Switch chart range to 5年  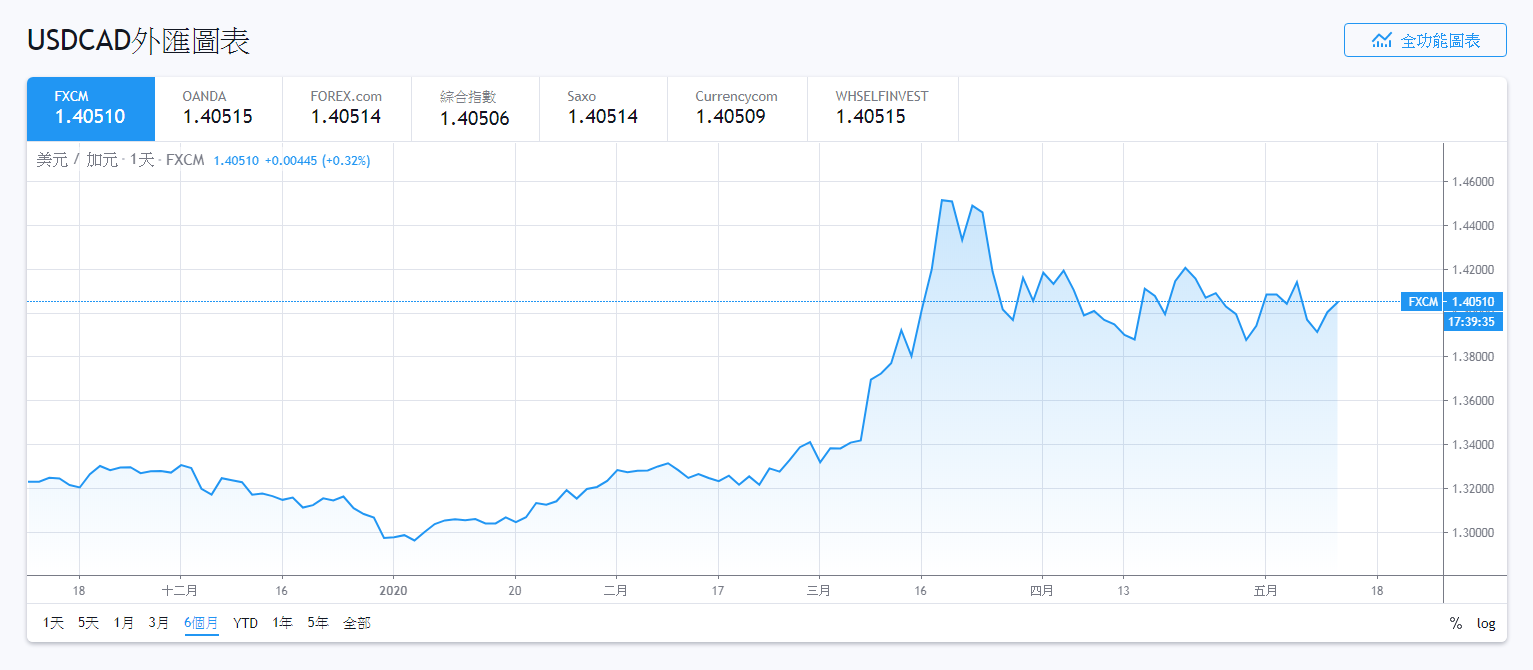(x=317, y=623)
